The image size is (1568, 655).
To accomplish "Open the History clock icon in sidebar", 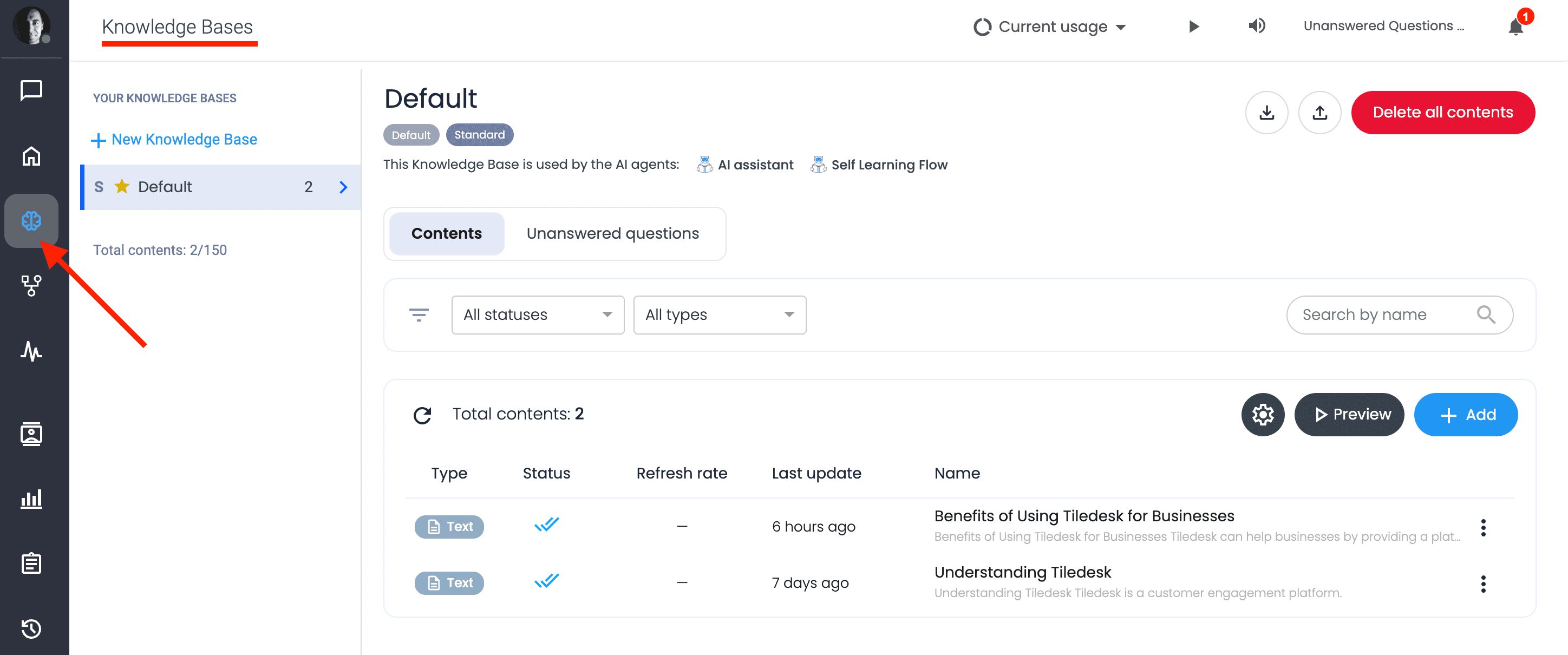I will (31, 628).
